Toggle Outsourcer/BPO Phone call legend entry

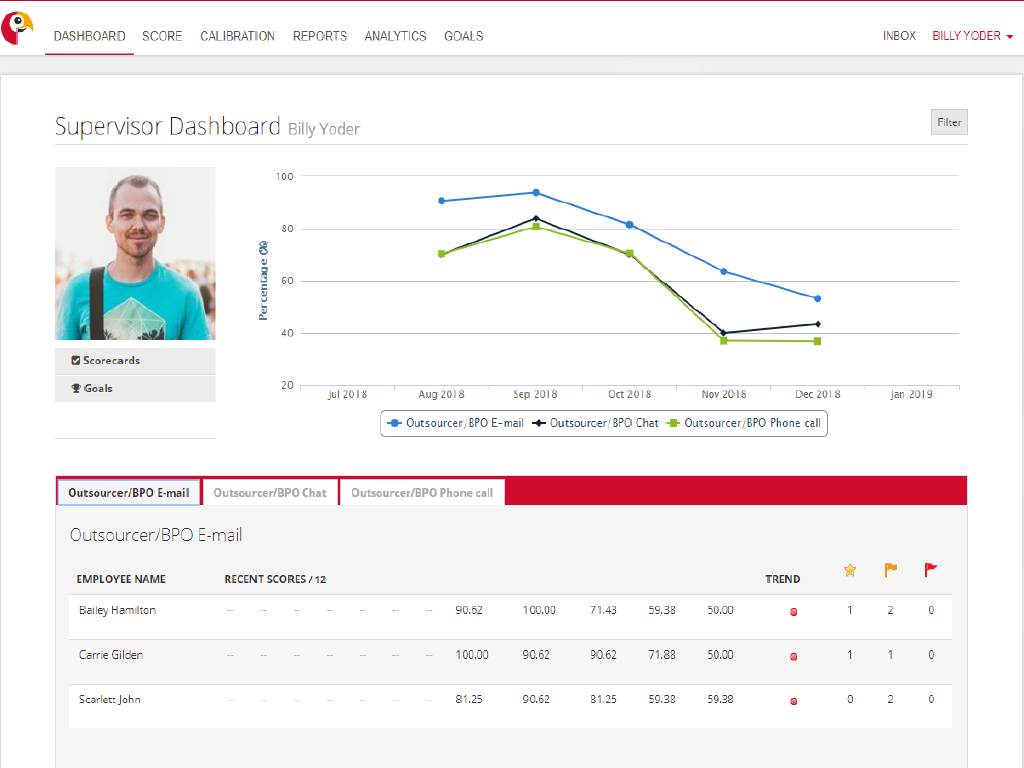coord(745,423)
